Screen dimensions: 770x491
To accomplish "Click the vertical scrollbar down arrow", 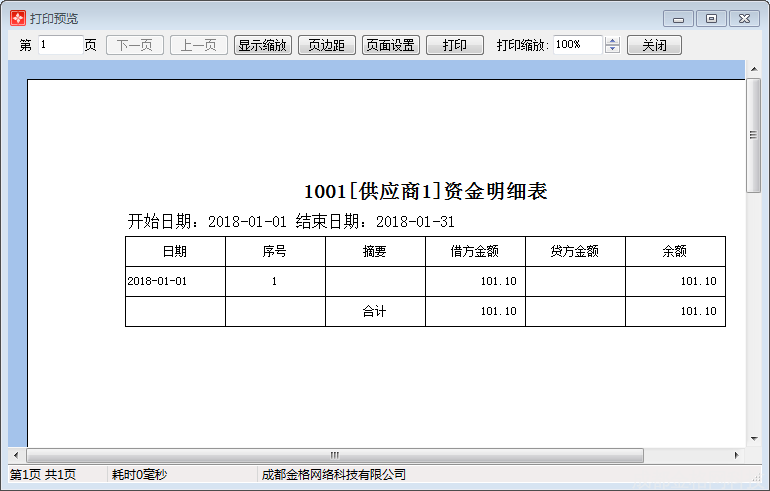I will tap(753, 438).
